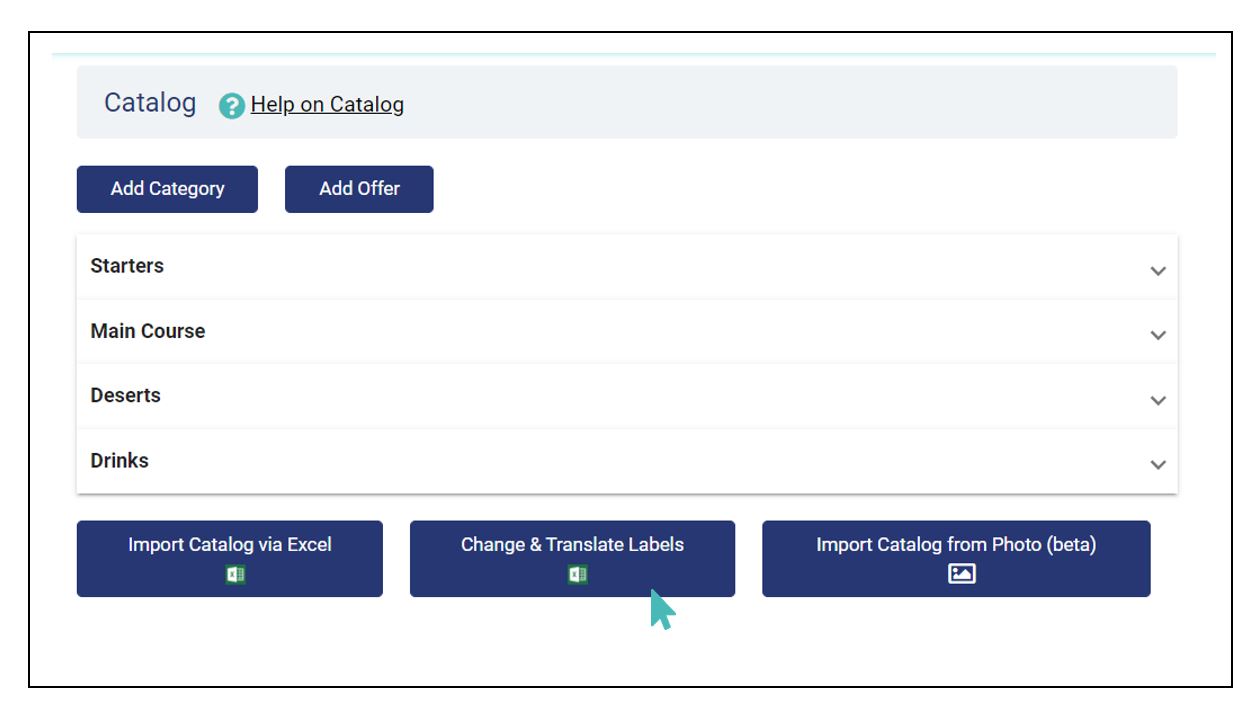Click the Add Offer button
Image resolution: width=1257 pixels, height=719 pixels.
(x=359, y=189)
